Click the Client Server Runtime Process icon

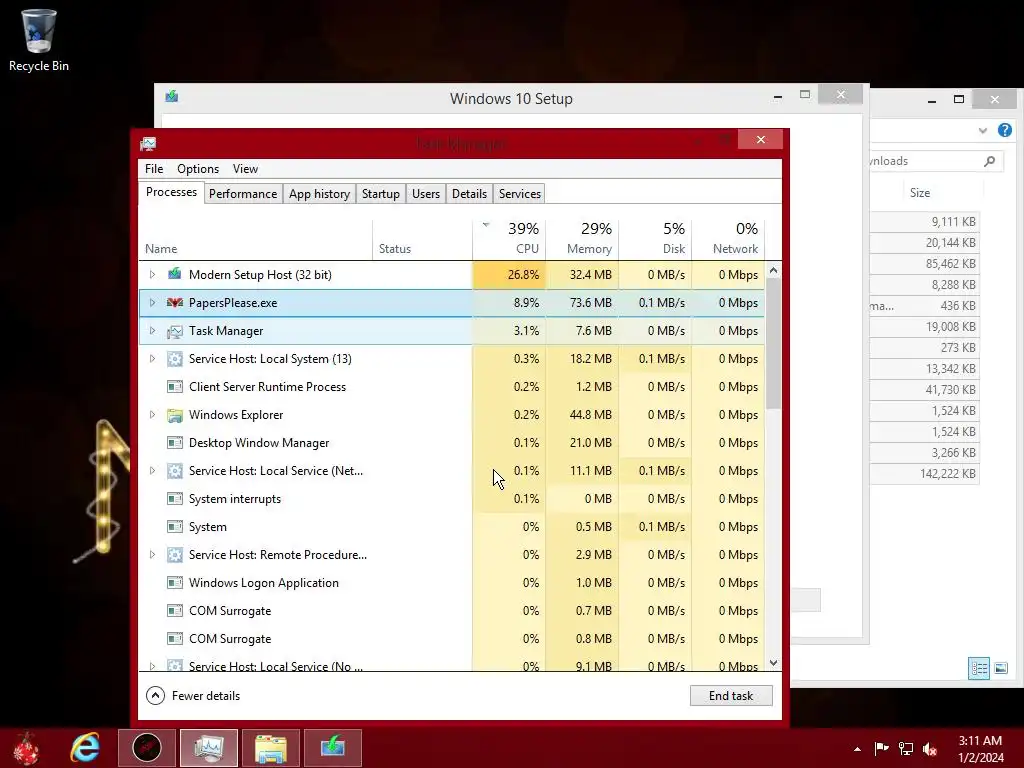point(174,387)
